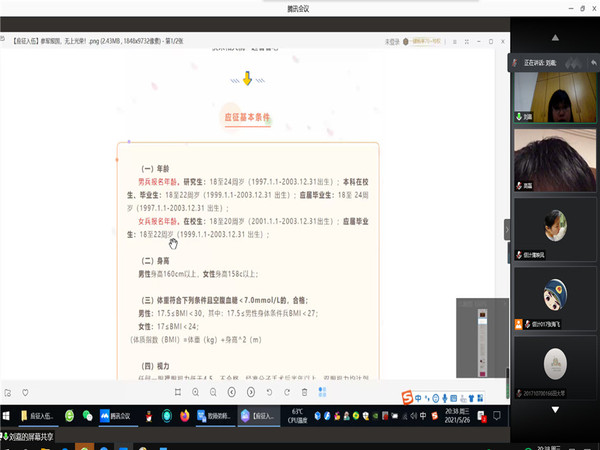The height and width of the screenshot is (450, 600).
Task: Click the volume speaker icon in system tray
Action: [x=413, y=416]
